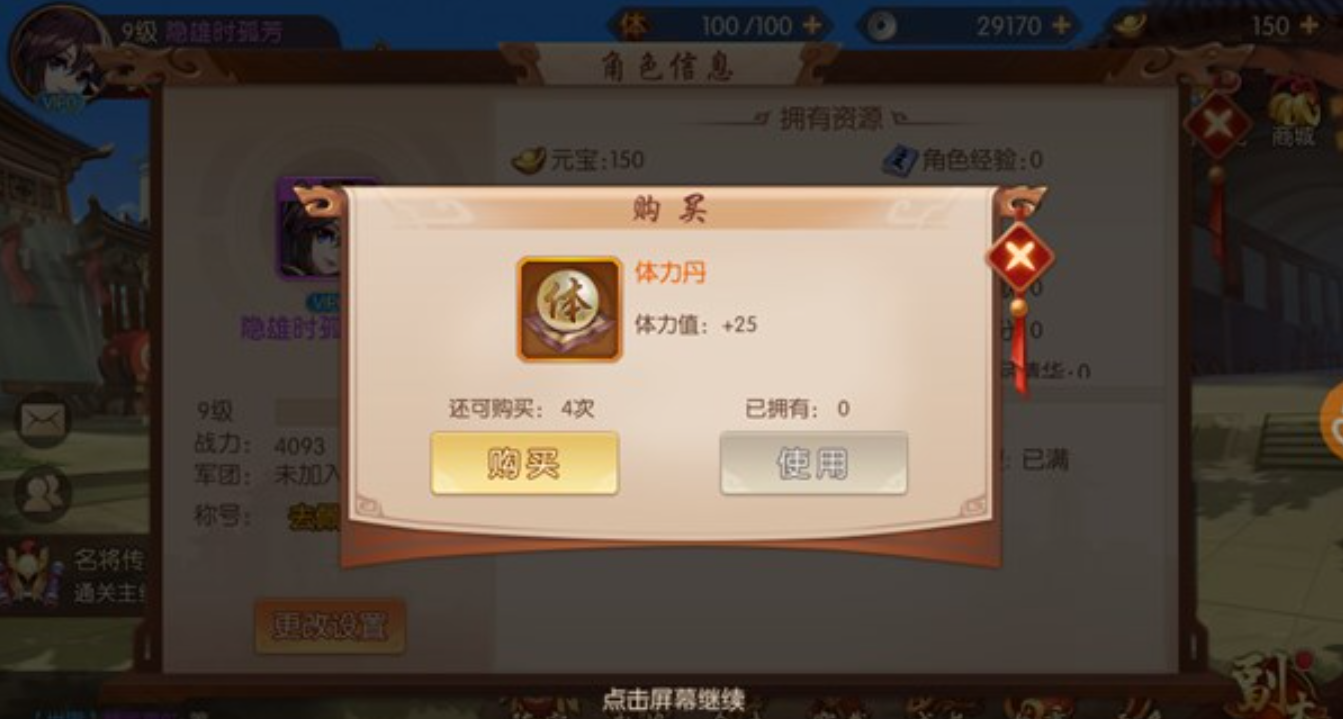Close the 角色信息 panel red X
The image size is (1343, 719).
tap(1216, 124)
